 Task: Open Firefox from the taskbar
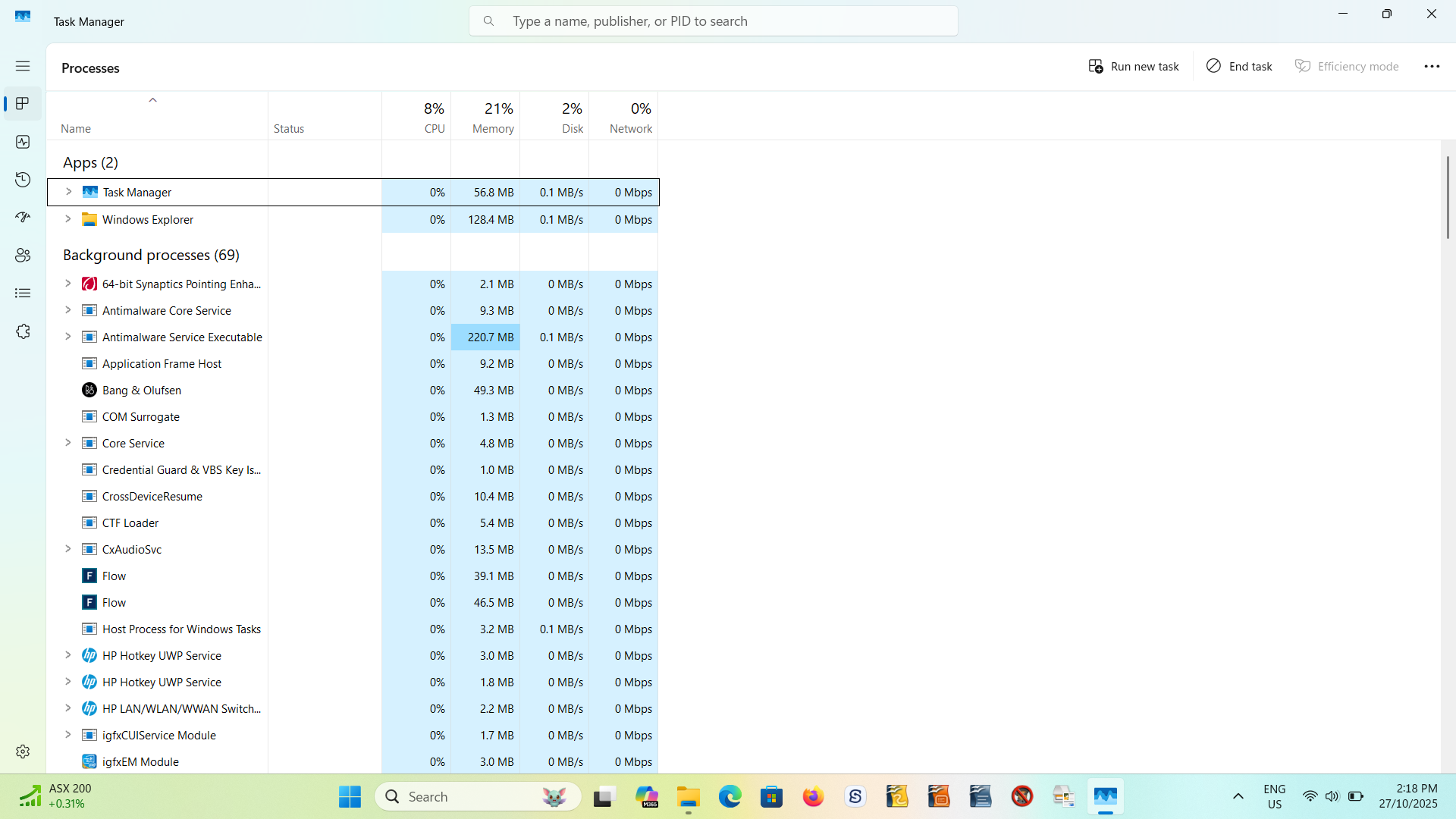point(813,797)
